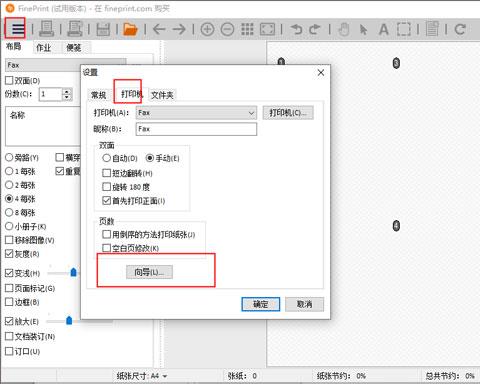Select the hand pan tool

[x=344, y=29]
